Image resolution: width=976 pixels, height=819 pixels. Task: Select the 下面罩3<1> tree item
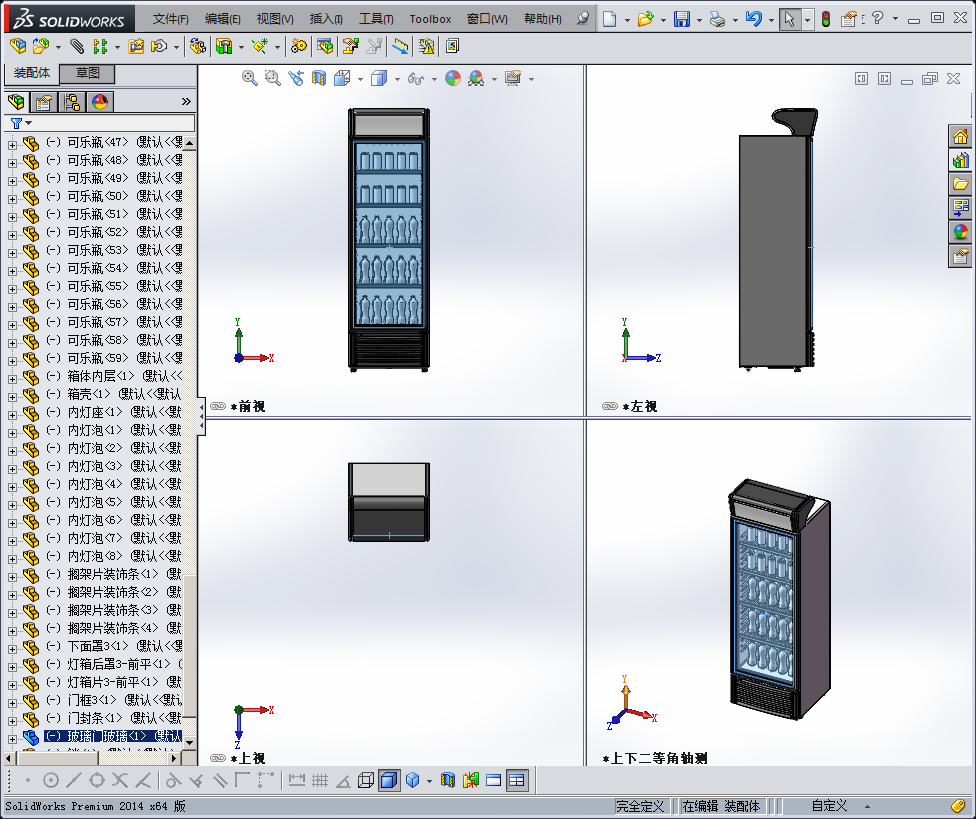(114, 646)
